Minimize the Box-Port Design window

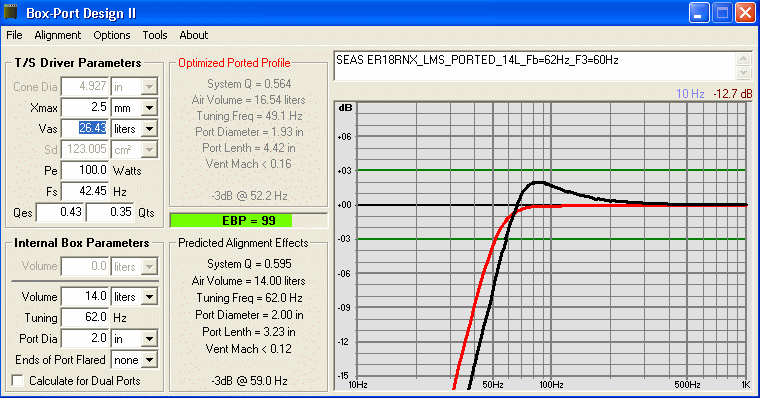[699, 13]
